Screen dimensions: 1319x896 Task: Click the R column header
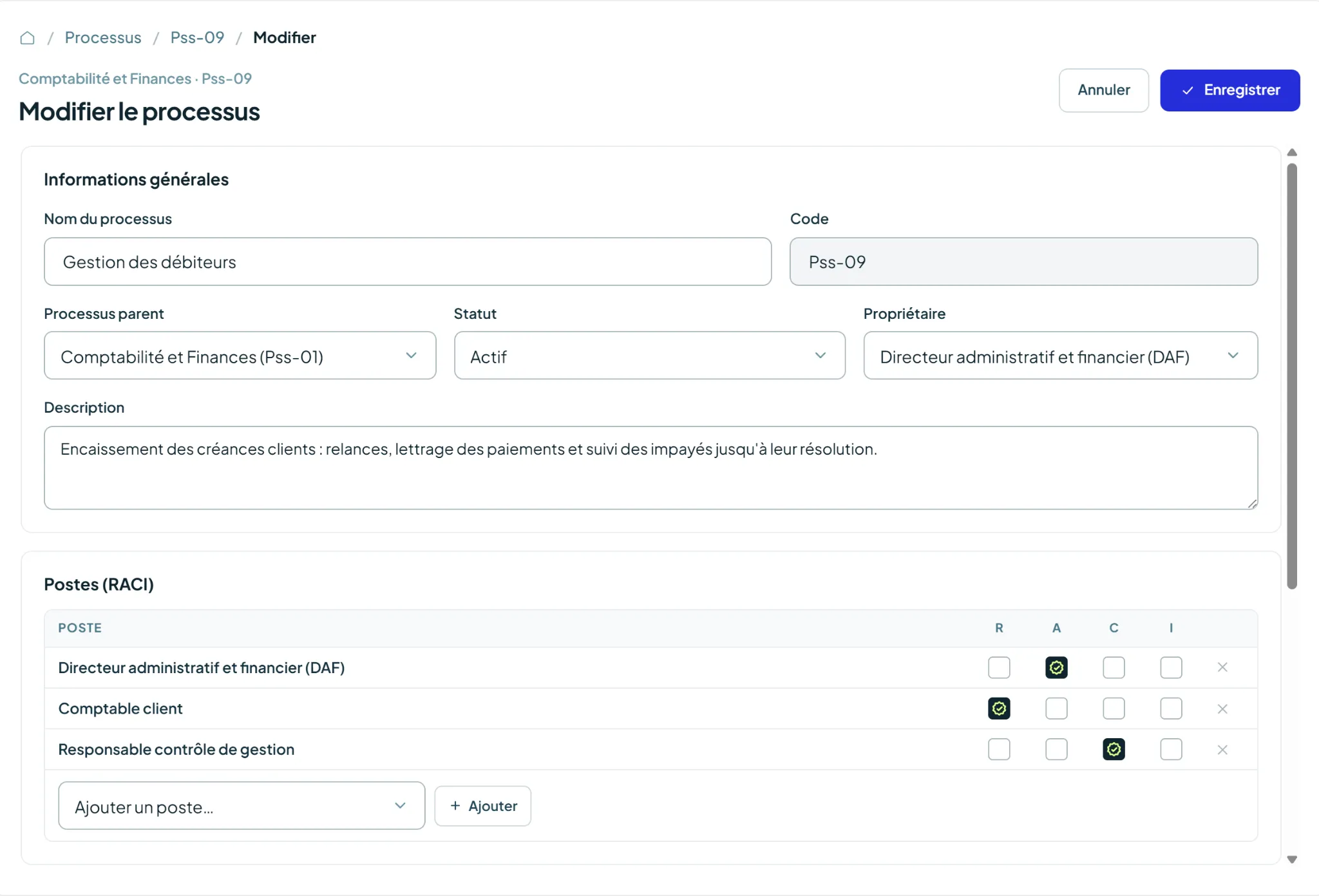click(999, 628)
